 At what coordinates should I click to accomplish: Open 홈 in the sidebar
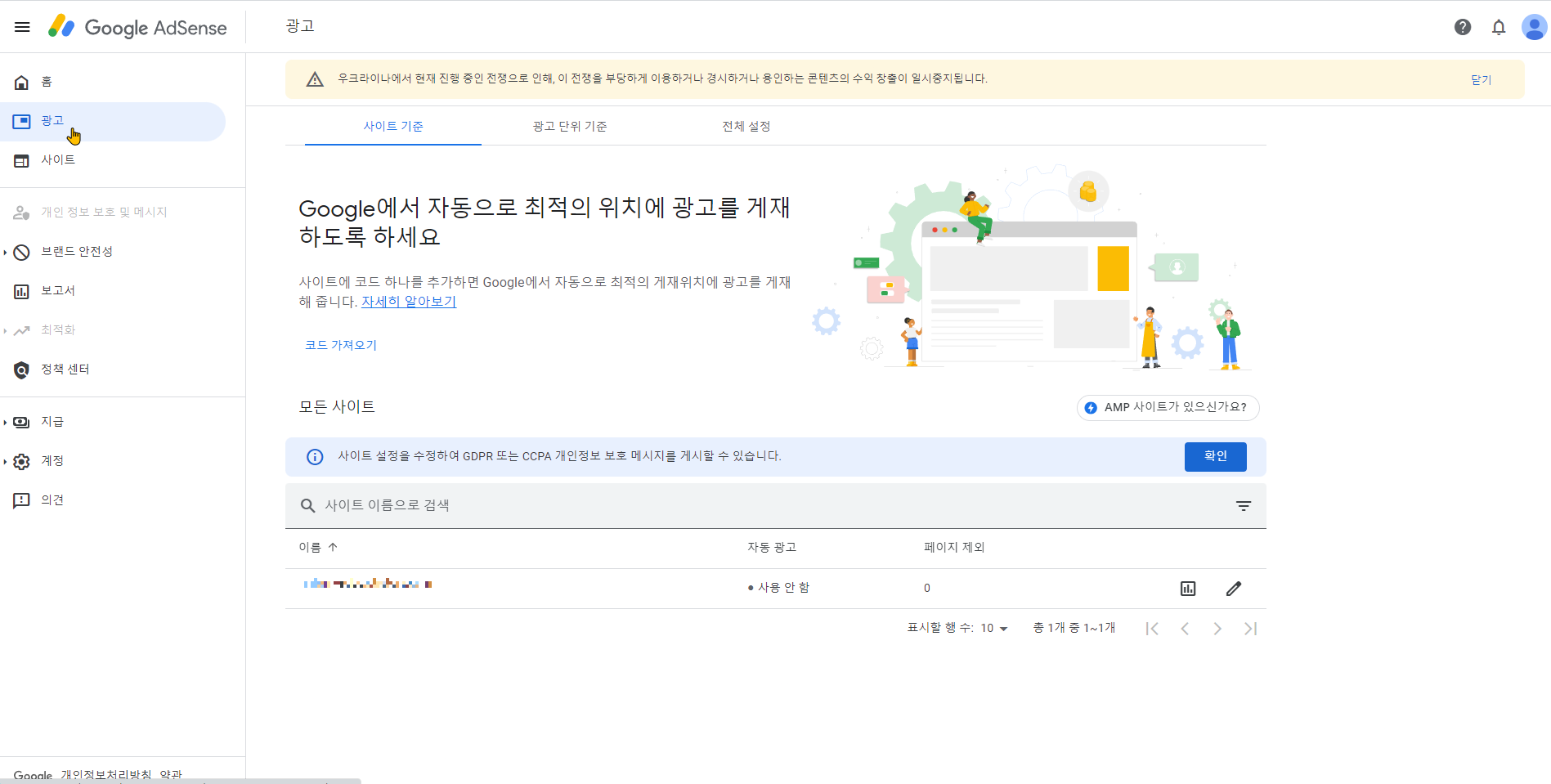pyautogui.click(x=113, y=82)
